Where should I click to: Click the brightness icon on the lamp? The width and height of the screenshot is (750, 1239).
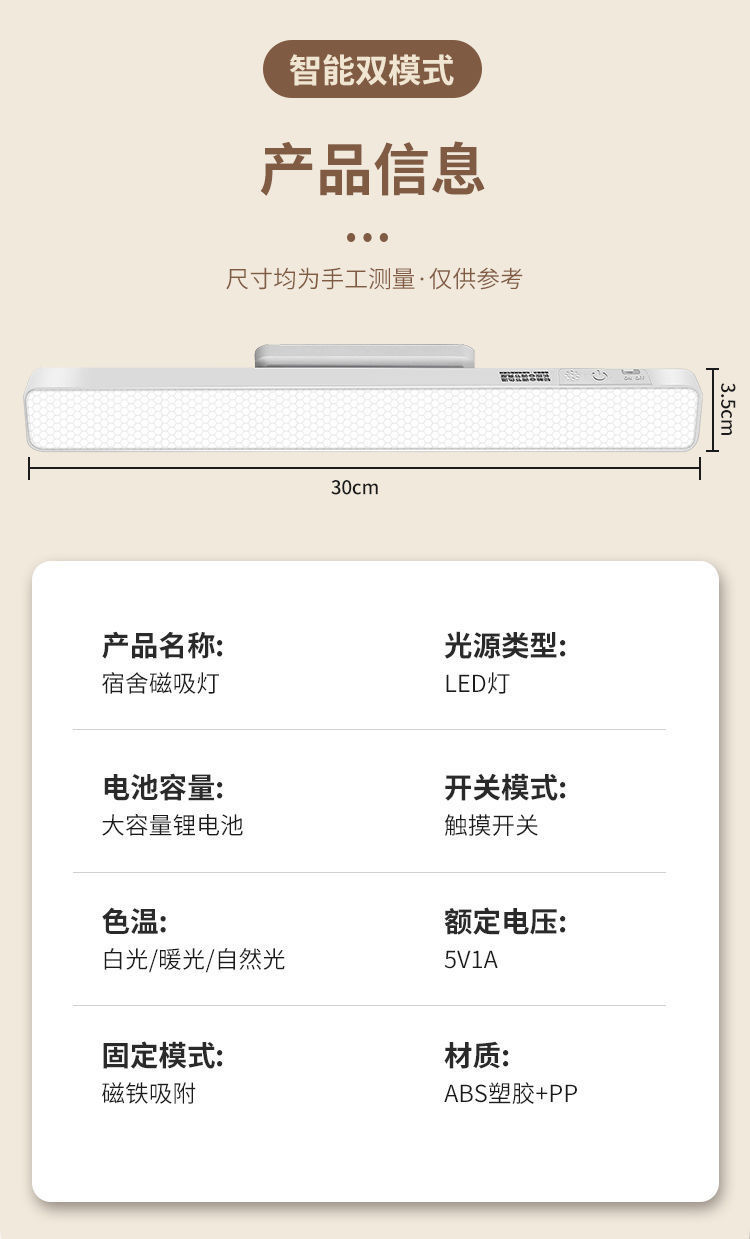pyautogui.click(x=573, y=376)
